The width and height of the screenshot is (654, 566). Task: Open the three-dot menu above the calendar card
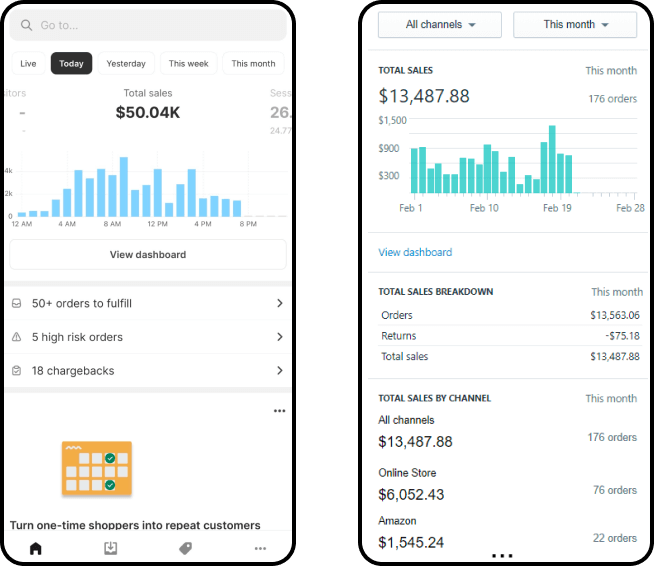[x=279, y=411]
